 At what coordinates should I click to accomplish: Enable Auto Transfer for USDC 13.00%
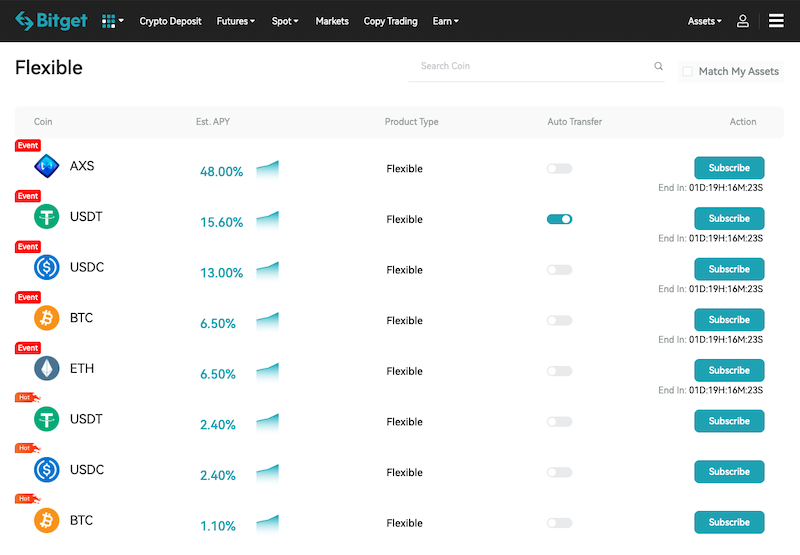(x=559, y=270)
